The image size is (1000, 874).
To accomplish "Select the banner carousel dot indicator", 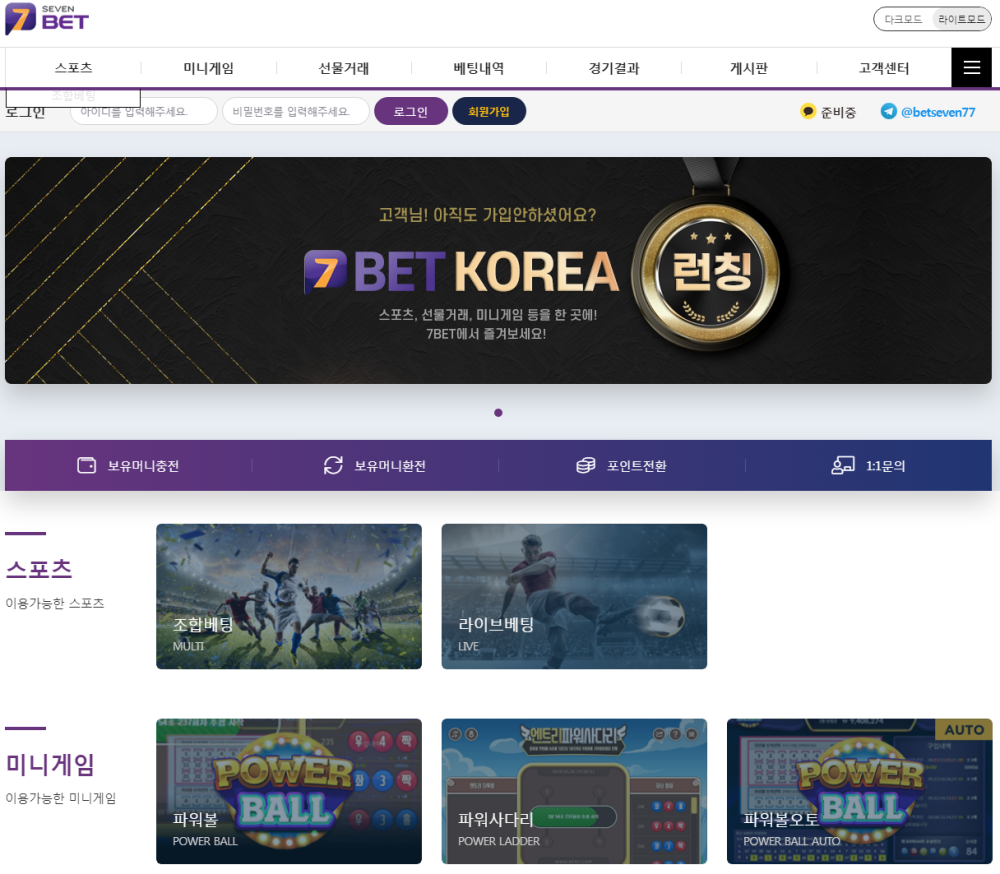I will (x=498, y=413).
